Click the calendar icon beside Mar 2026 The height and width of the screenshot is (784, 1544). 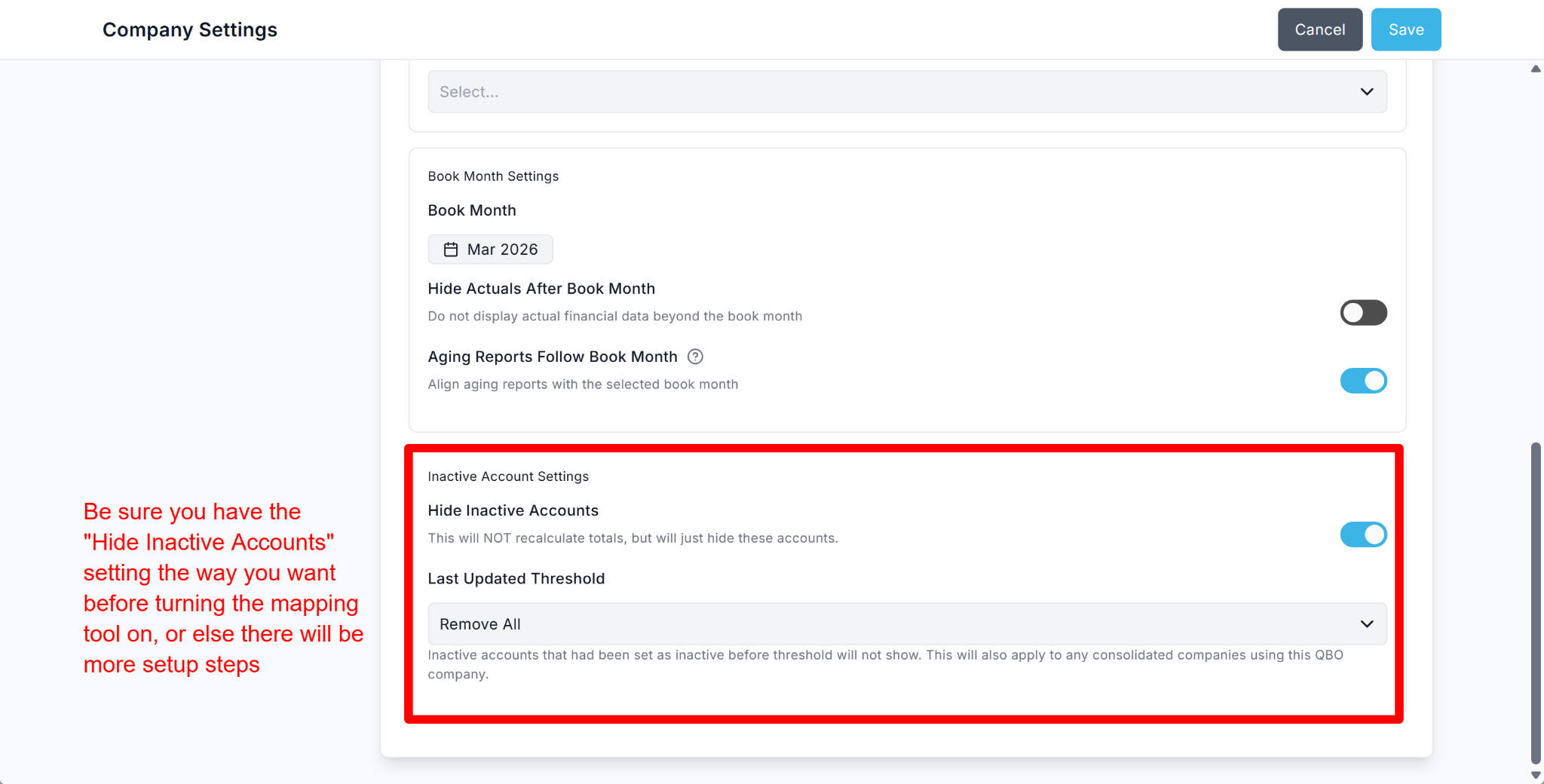[451, 250]
